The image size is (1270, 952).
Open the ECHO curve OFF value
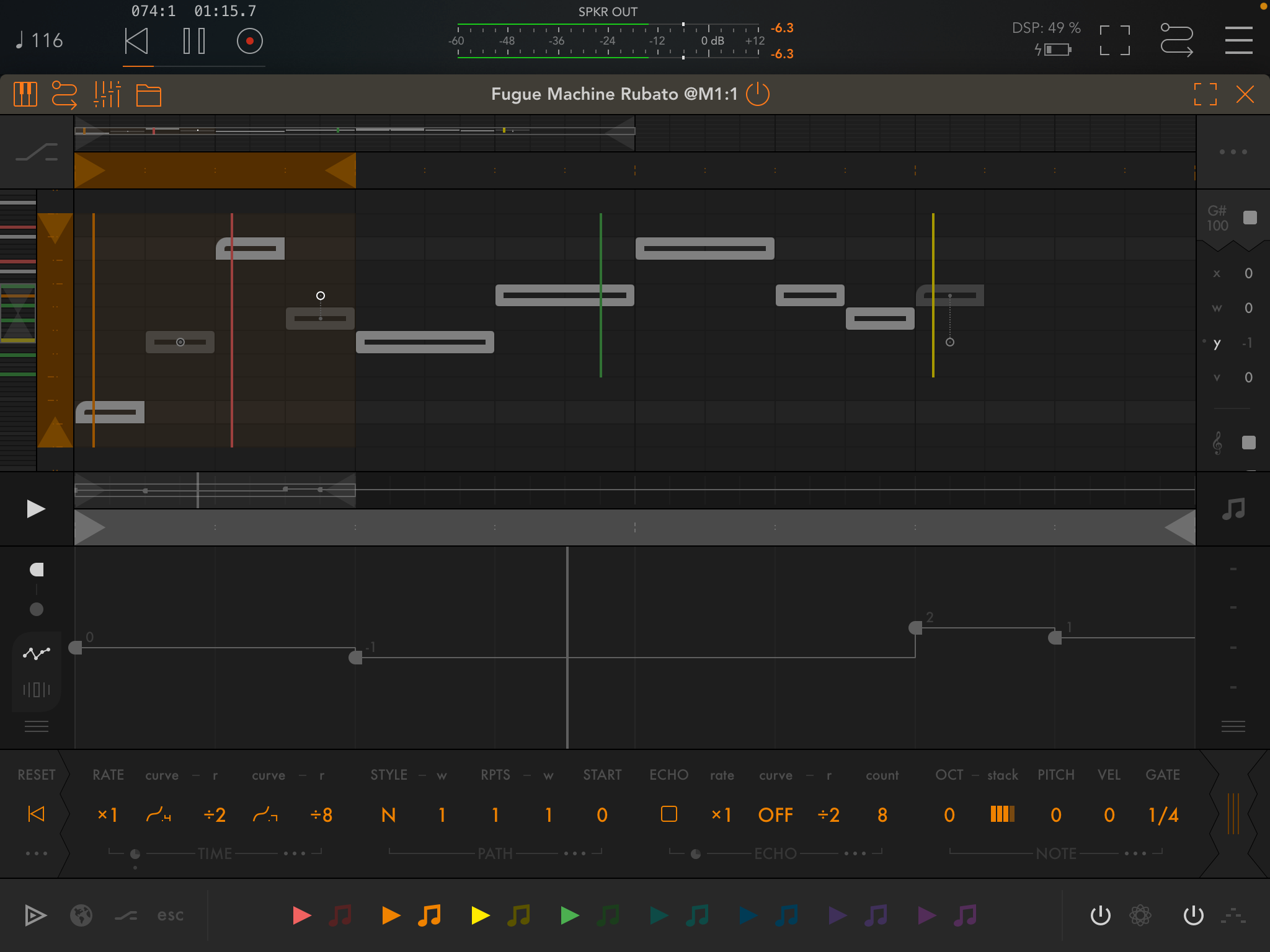[775, 814]
